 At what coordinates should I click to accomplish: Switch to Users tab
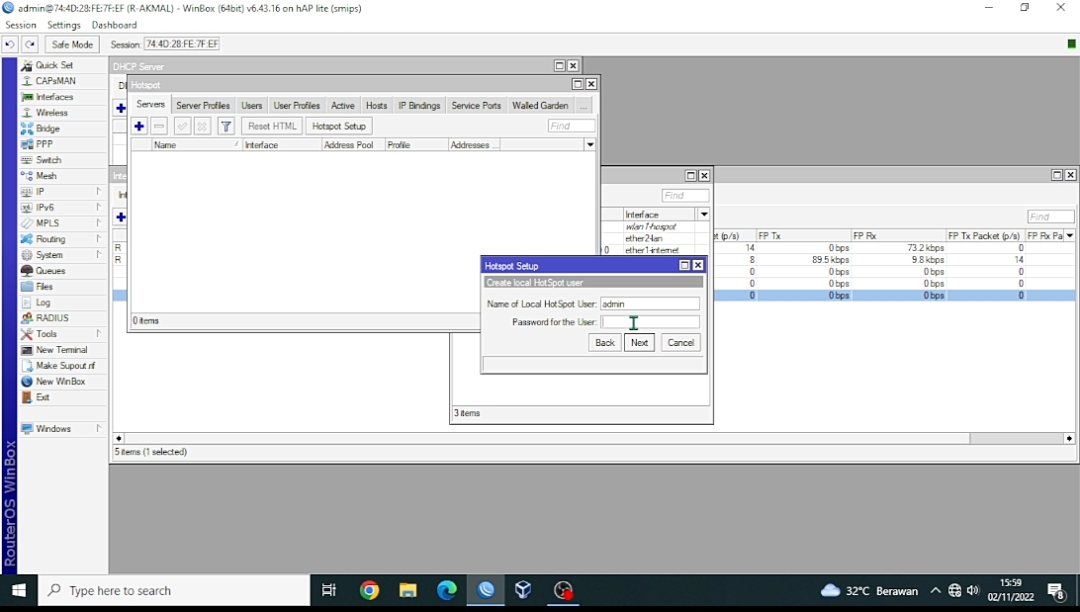[x=251, y=105]
